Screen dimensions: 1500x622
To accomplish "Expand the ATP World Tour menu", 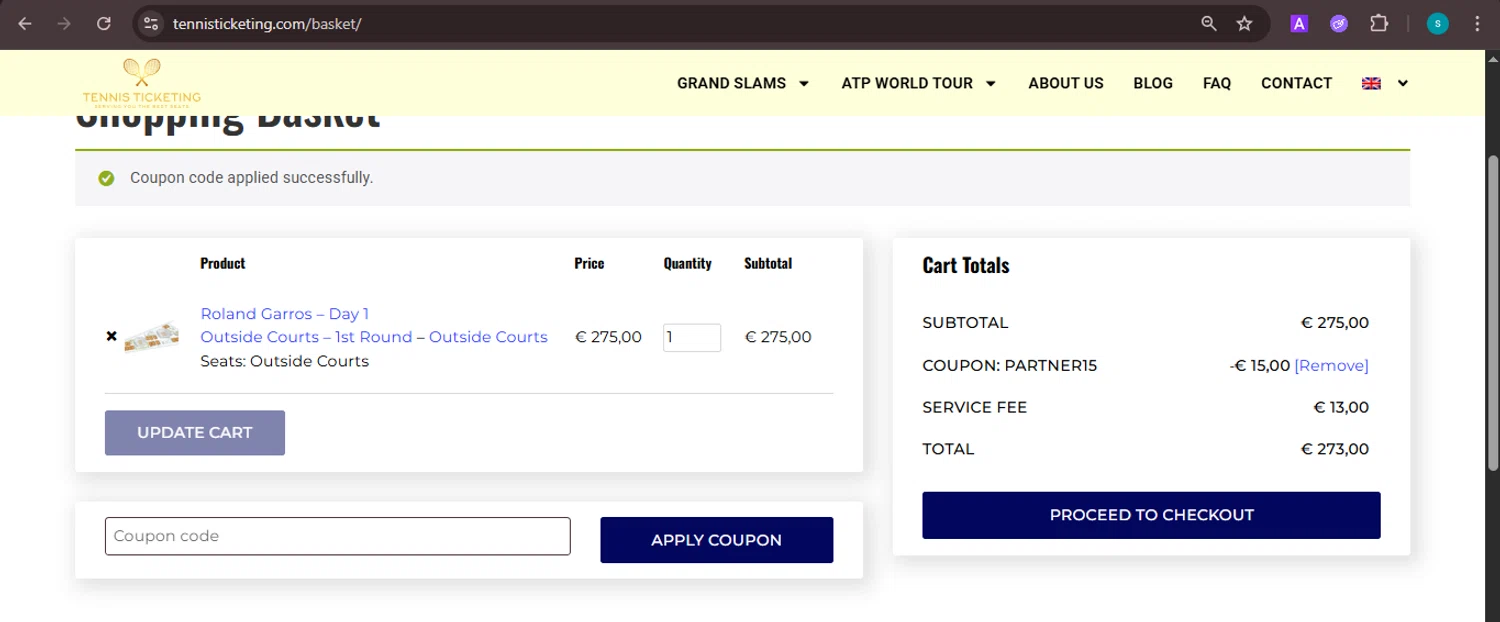I will 919,83.
